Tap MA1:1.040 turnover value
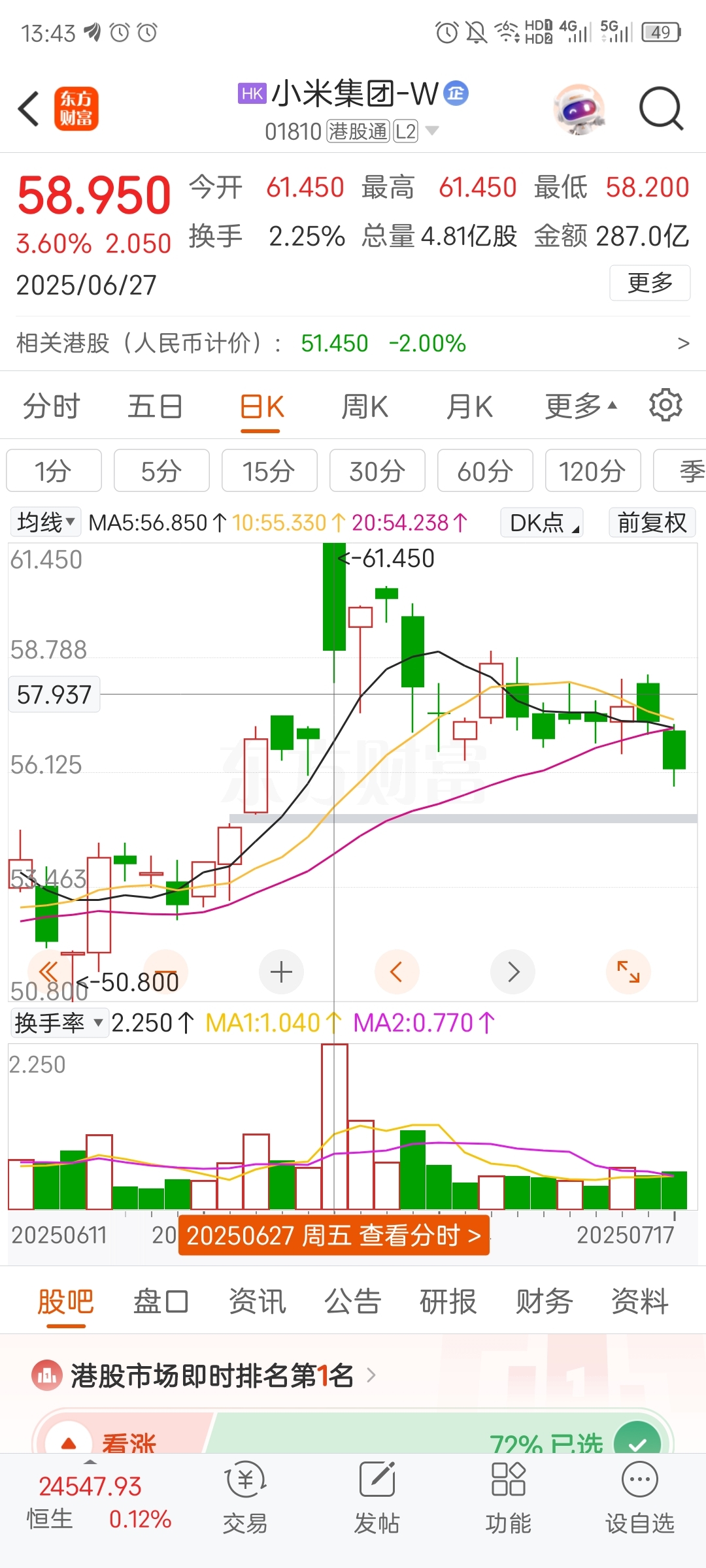The width and height of the screenshot is (706, 1568). [273, 1022]
